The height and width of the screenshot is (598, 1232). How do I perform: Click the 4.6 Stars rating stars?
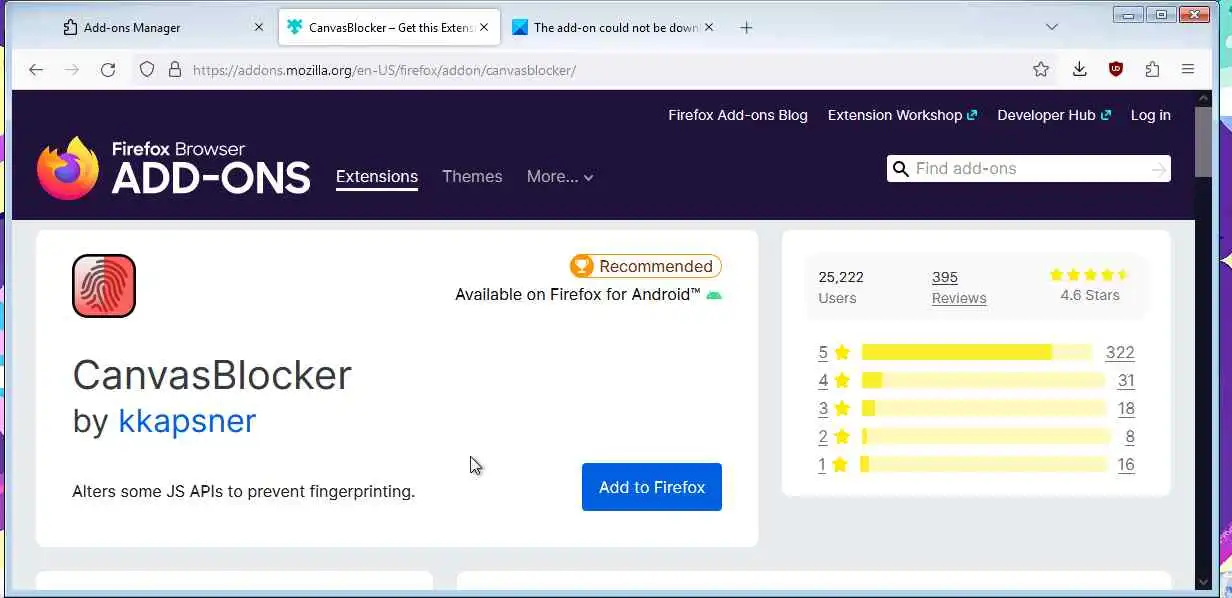pos(1090,274)
